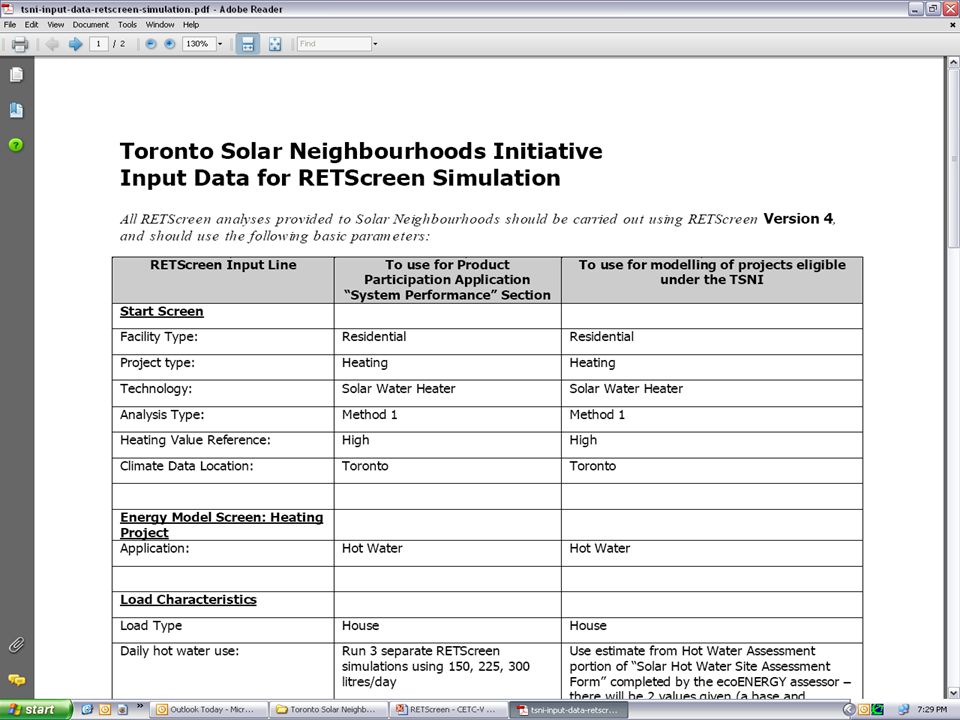Screen dimensions: 960x720
Task: Open the Bookmarks panel in sidebar
Action: (16, 110)
